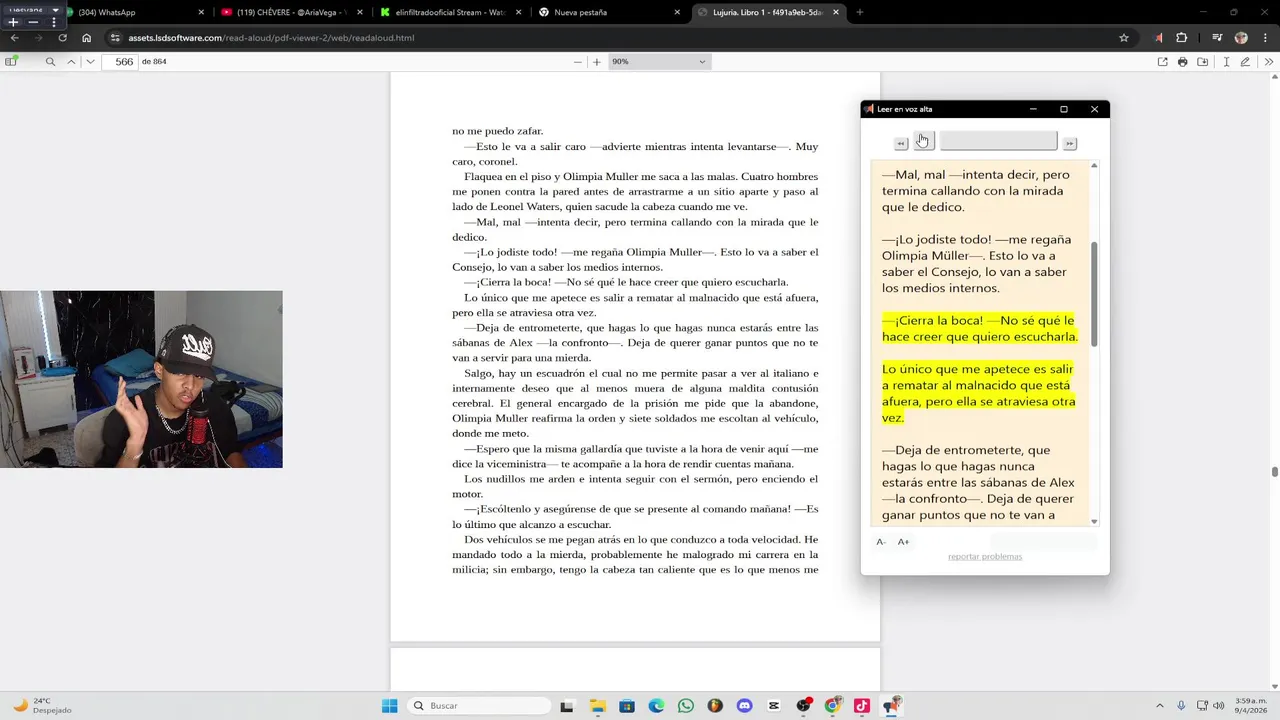The height and width of the screenshot is (720, 1280).
Task: Go back in browser history
Action: pyautogui.click(x=14, y=38)
